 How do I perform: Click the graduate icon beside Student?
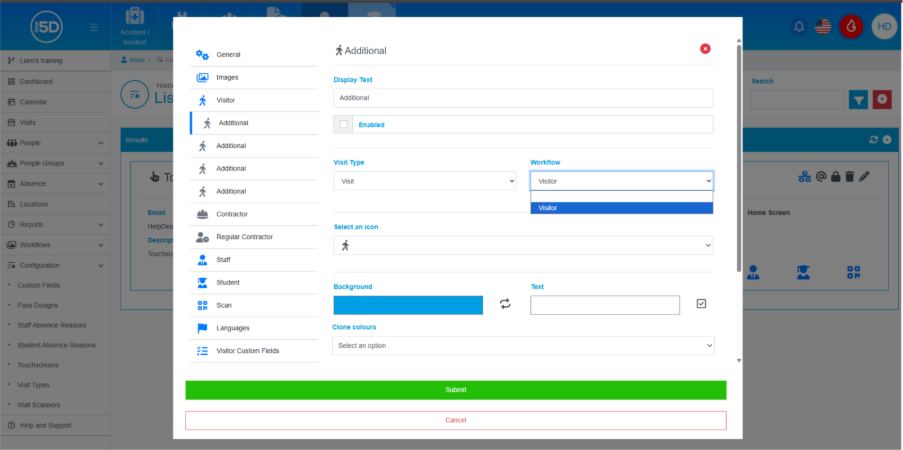tap(202, 282)
